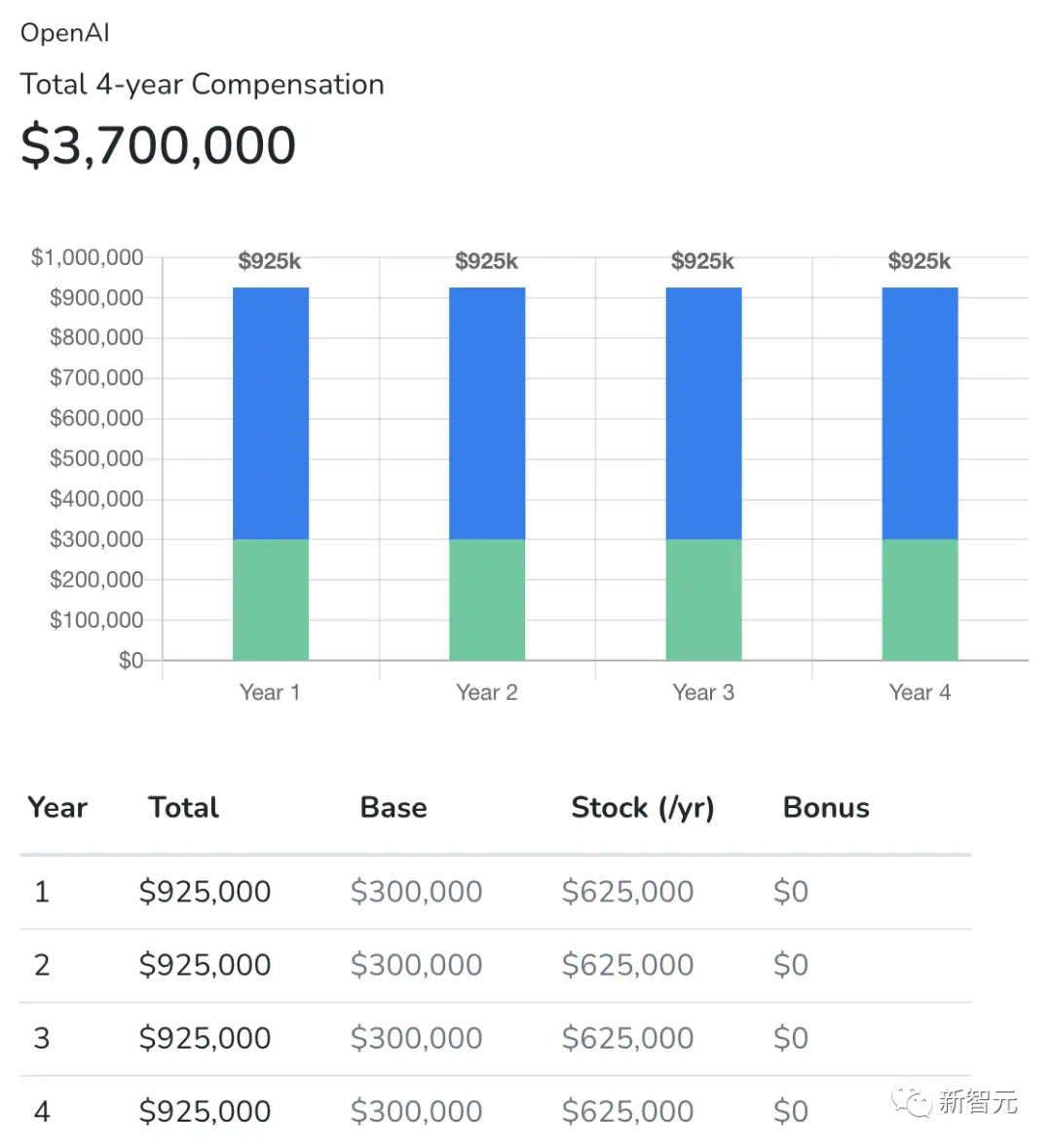Sort by the Total column header
Viewport: 1052px width, 1148px height.
point(184,807)
